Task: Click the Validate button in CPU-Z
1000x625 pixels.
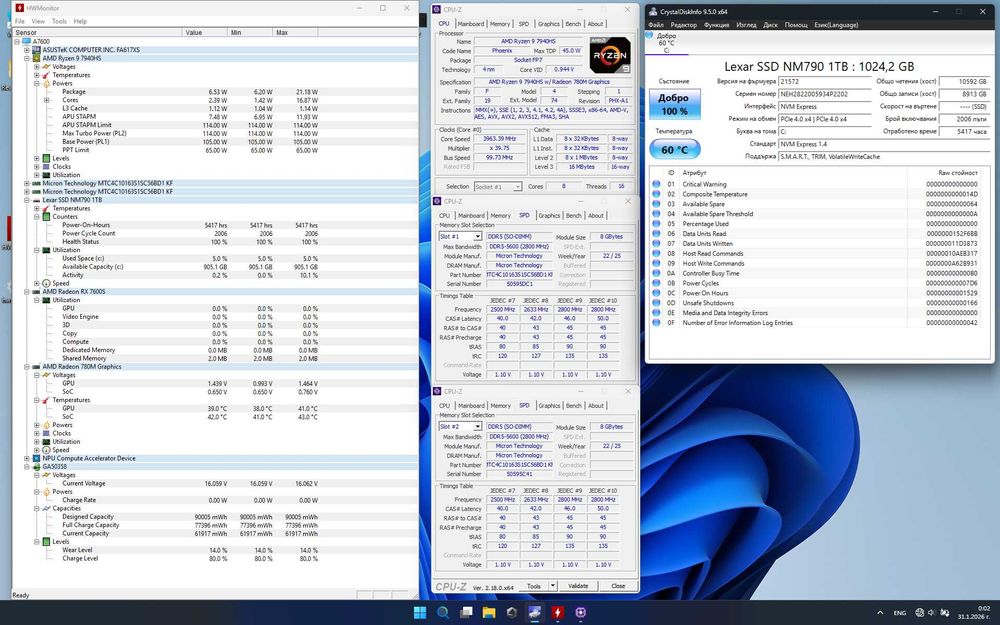Action: pyautogui.click(x=578, y=585)
